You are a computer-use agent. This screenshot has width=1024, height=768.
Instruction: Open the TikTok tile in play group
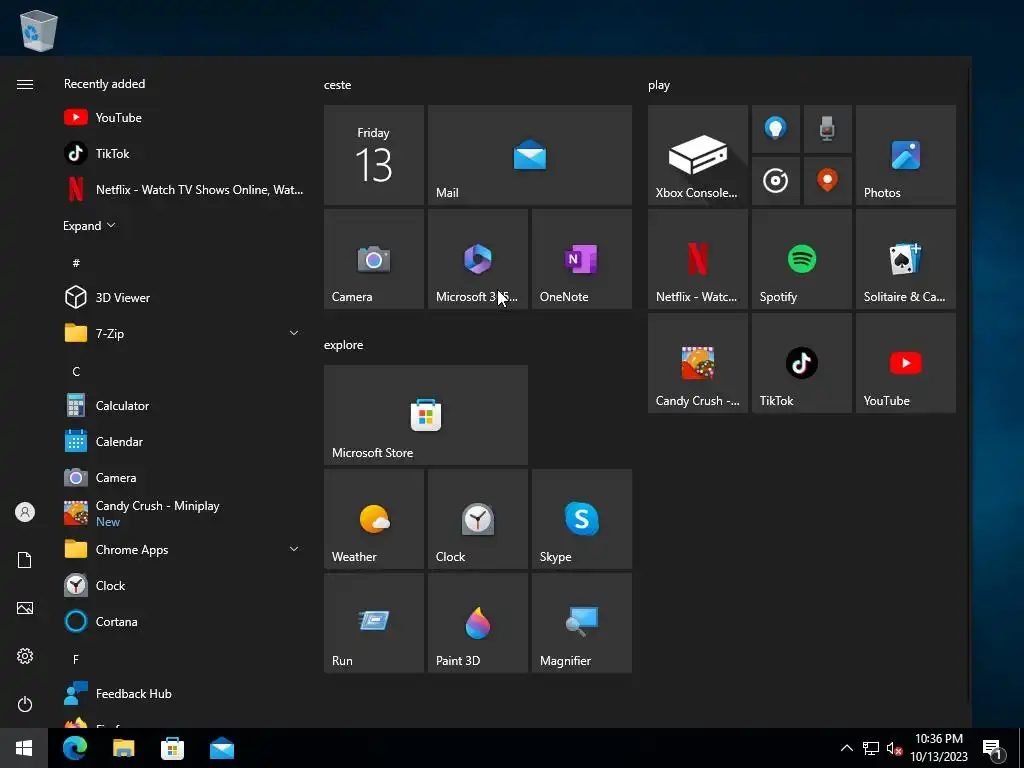[x=802, y=363]
